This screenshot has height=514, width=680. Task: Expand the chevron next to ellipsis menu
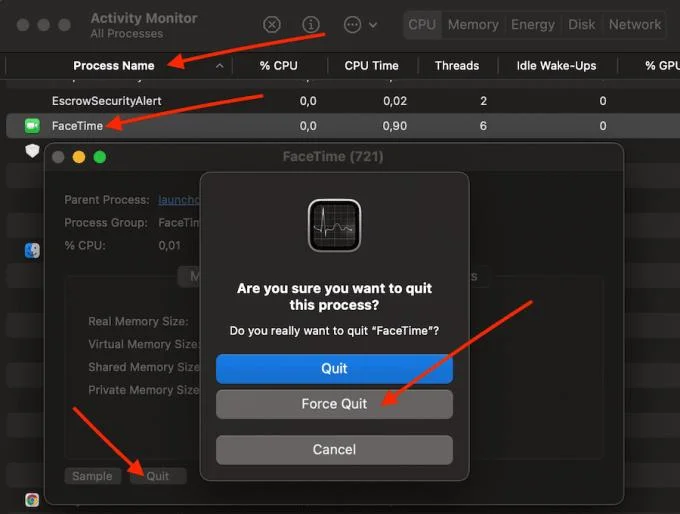[x=373, y=25]
